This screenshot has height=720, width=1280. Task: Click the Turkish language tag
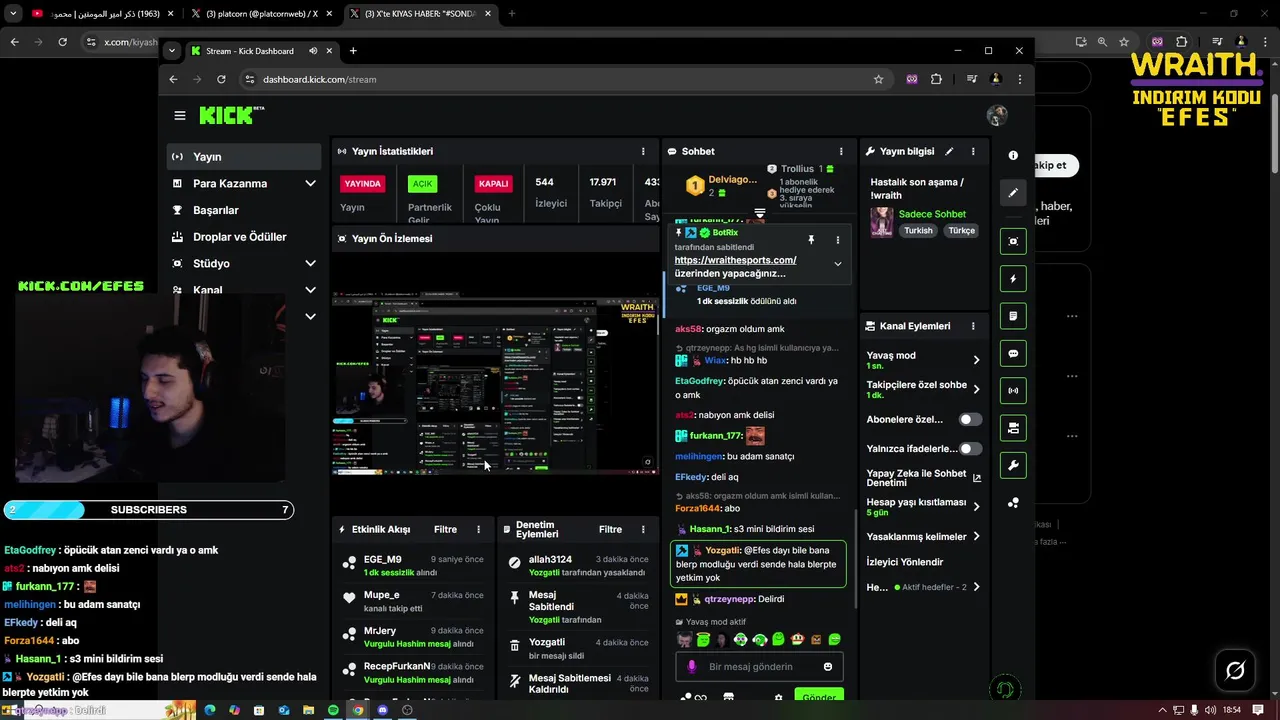point(918,231)
